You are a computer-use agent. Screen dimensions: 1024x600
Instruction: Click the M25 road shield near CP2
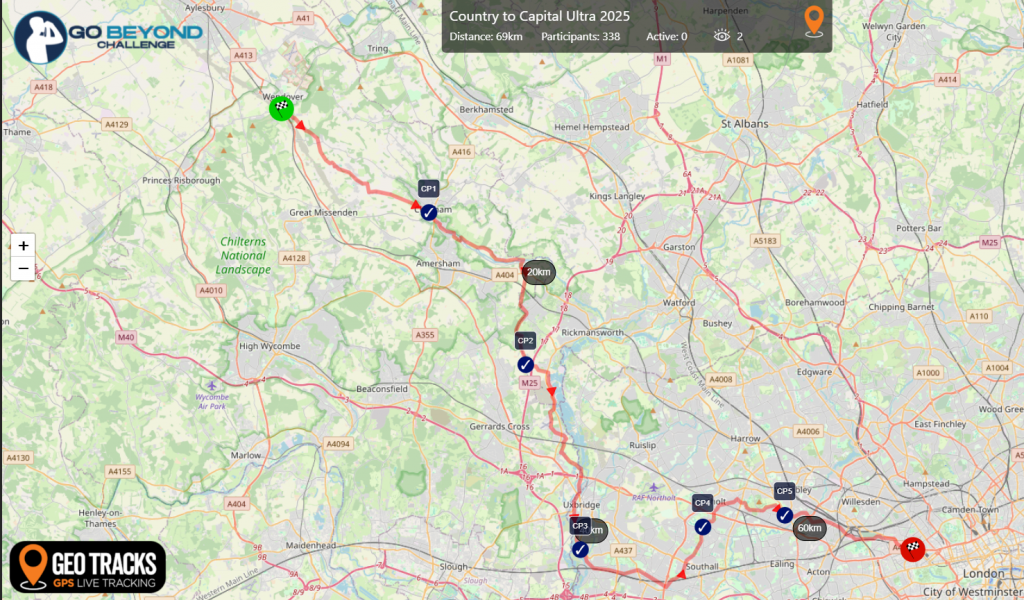(x=530, y=383)
